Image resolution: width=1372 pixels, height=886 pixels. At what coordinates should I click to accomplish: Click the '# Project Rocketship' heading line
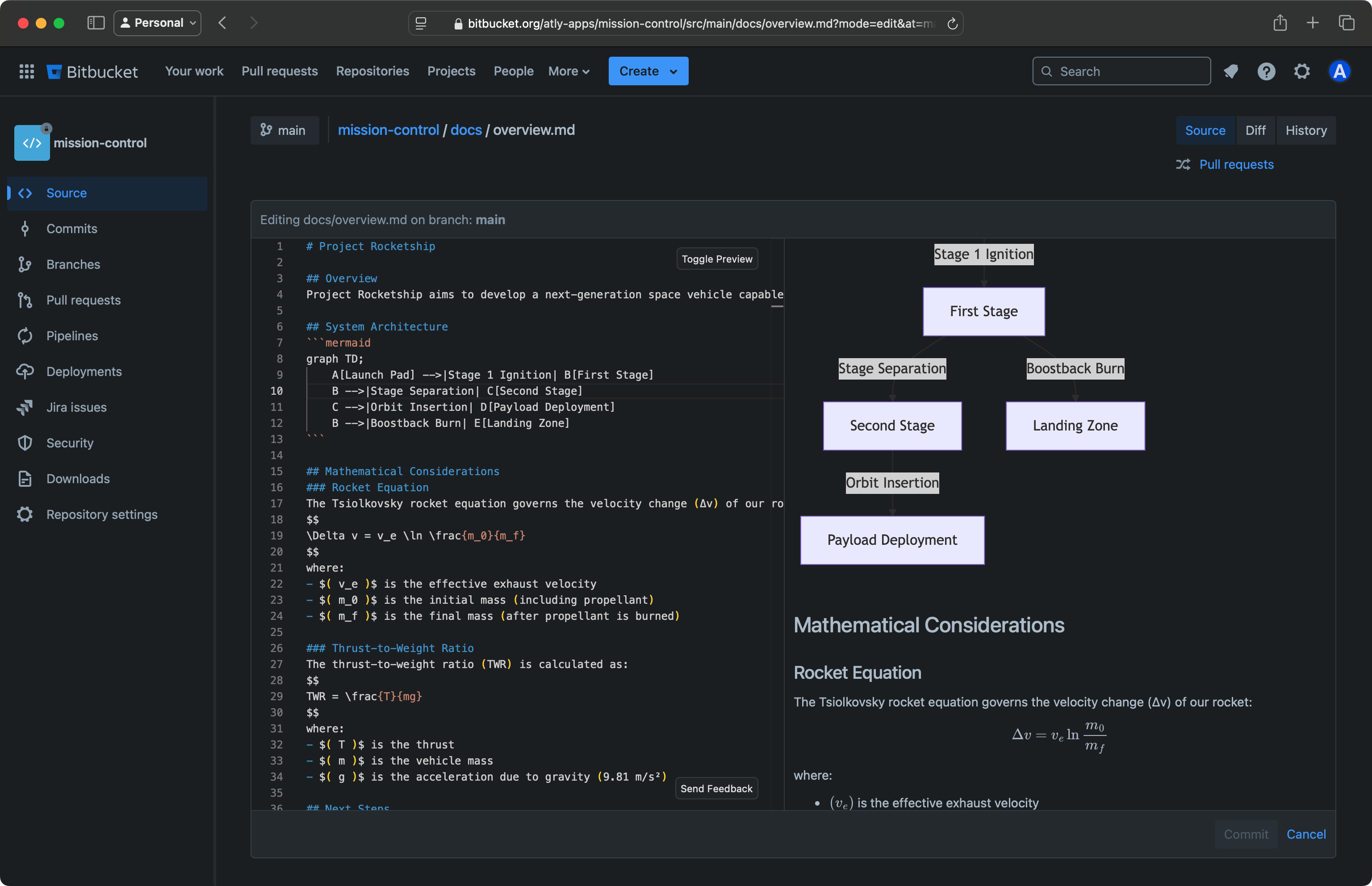[371, 246]
